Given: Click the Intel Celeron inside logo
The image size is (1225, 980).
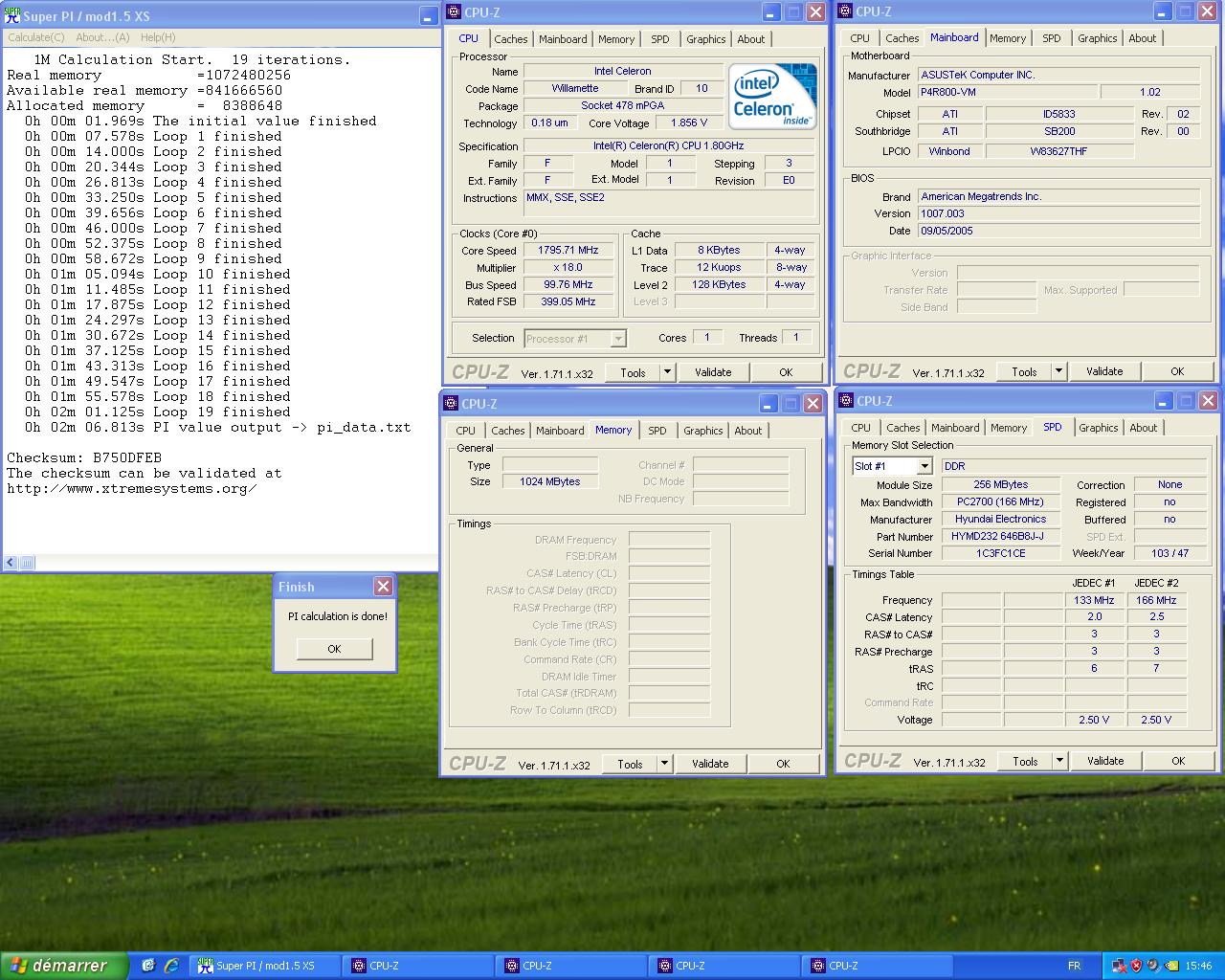Looking at the screenshot, I should 772,95.
